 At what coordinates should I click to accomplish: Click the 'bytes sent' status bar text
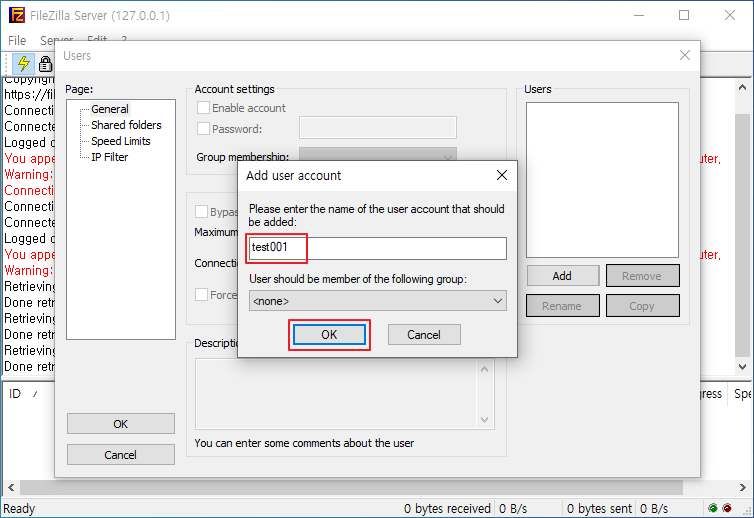click(599, 508)
